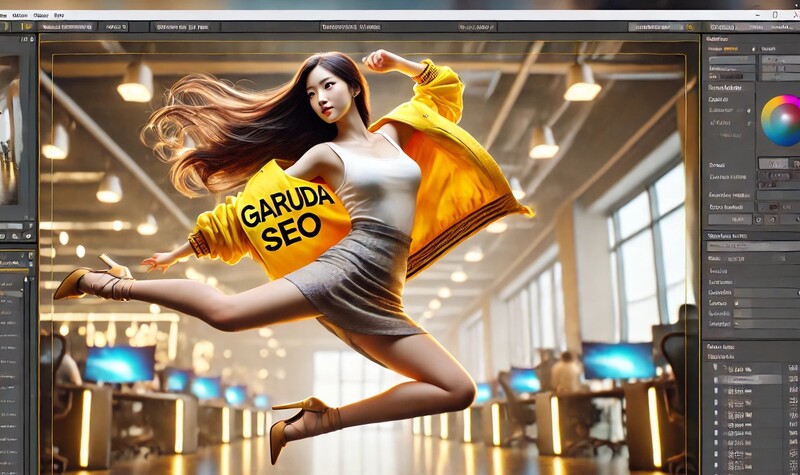Click the yellow icon at the options bar's right end

click(x=690, y=28)
